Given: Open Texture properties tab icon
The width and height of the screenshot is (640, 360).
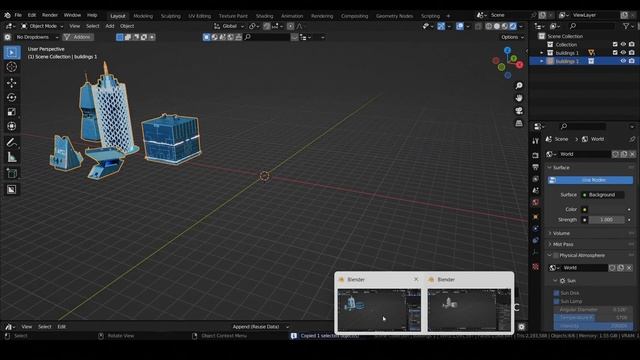Looking at the screenshot, I should pyautogui.click(x=536, y=267).
